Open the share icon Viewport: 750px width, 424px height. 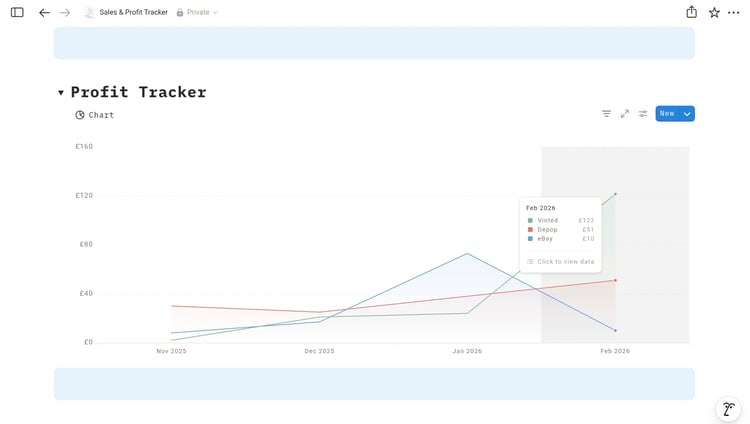click(x=691, y=12)
